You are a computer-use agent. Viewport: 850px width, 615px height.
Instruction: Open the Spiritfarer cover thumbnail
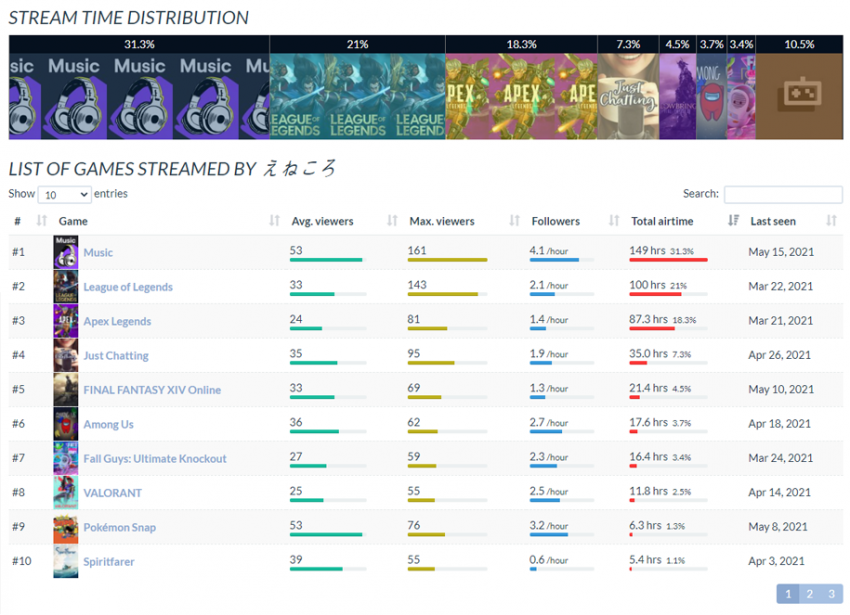(66, 561)
